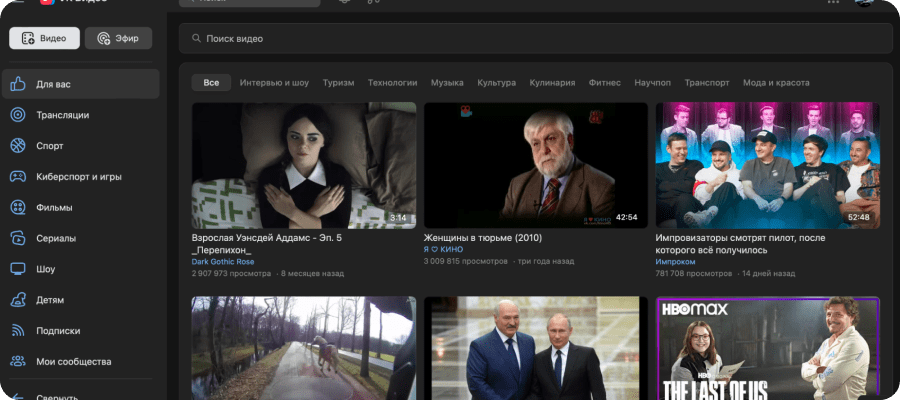Open title Импровизаторы смотрят пилот
The height and width of the screenshot is (400, 900).
pyautogui.click(x=740, y=244)
